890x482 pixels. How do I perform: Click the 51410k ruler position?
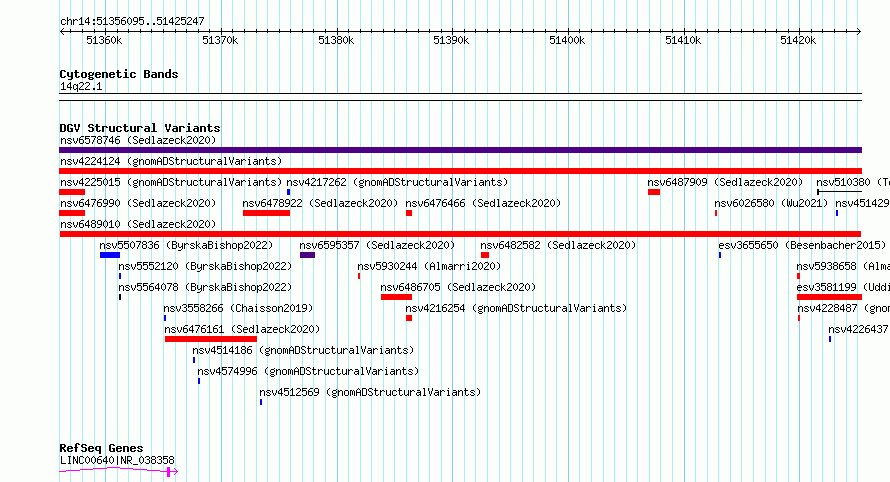click(683, 40)
